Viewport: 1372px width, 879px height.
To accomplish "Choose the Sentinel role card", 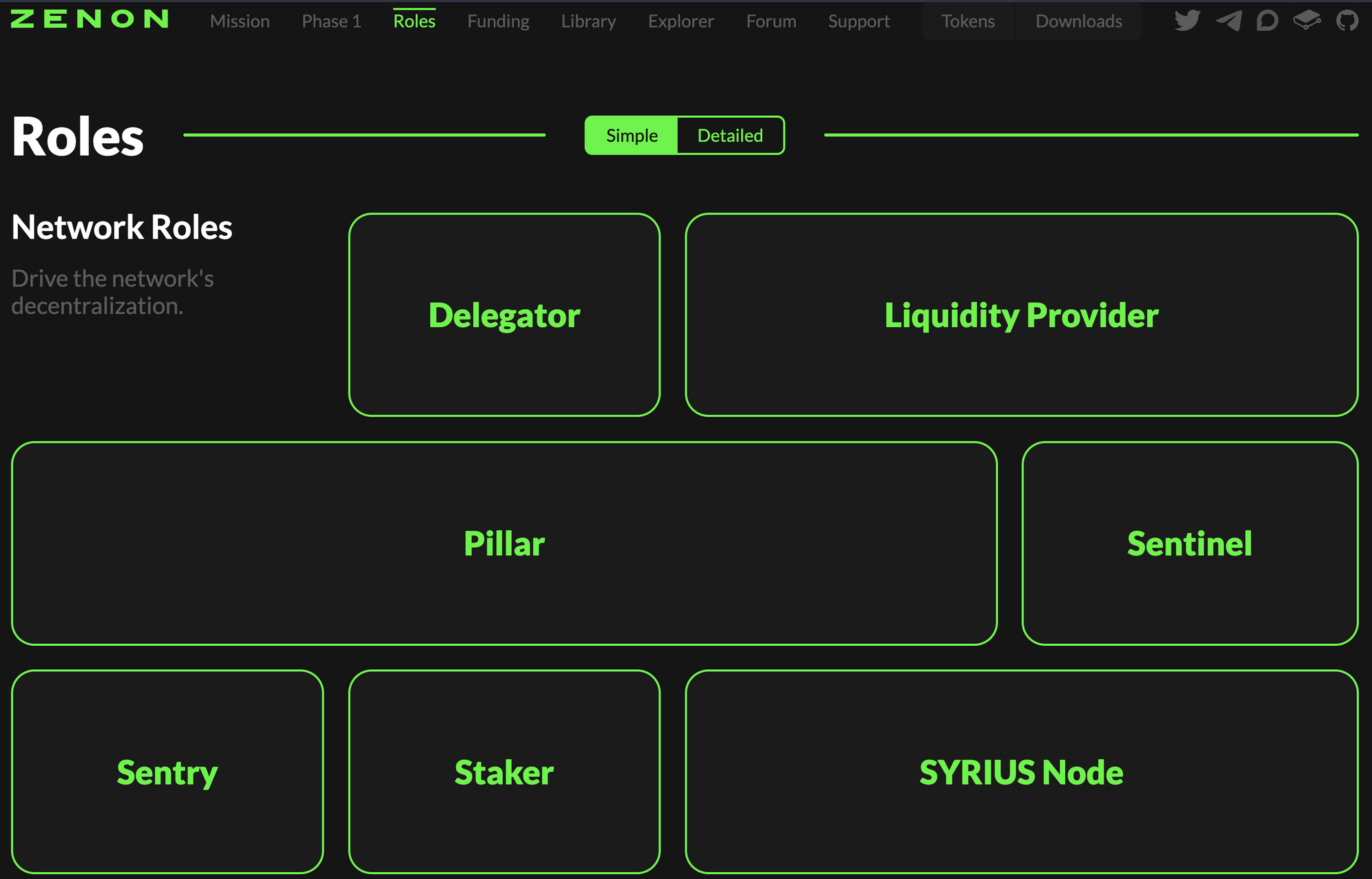I will click(1190, 543).
